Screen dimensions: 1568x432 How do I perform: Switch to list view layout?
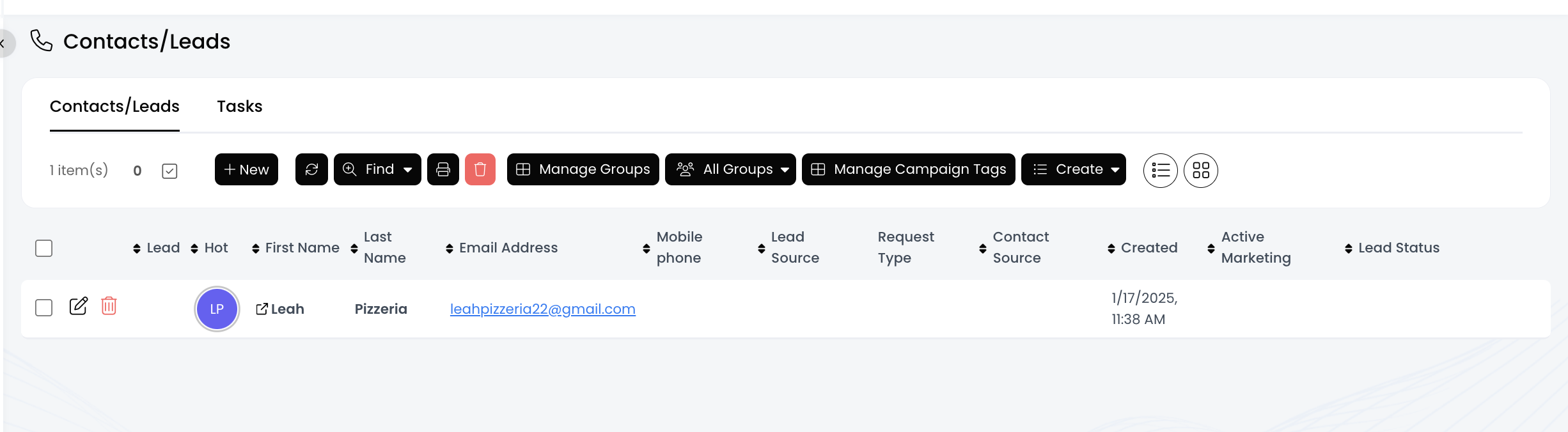[1160, 171]
